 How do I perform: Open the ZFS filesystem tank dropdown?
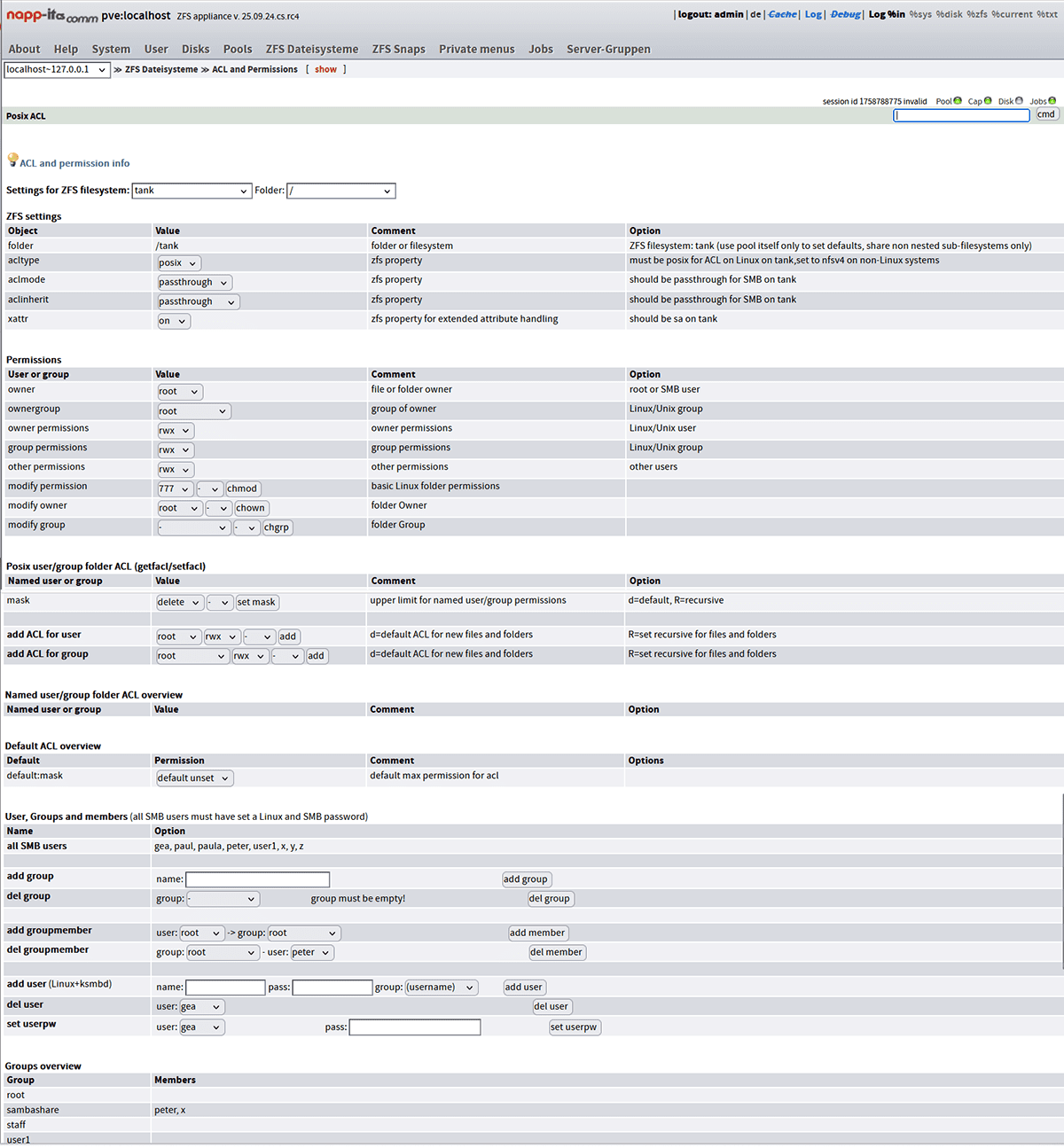click(192, 191)
